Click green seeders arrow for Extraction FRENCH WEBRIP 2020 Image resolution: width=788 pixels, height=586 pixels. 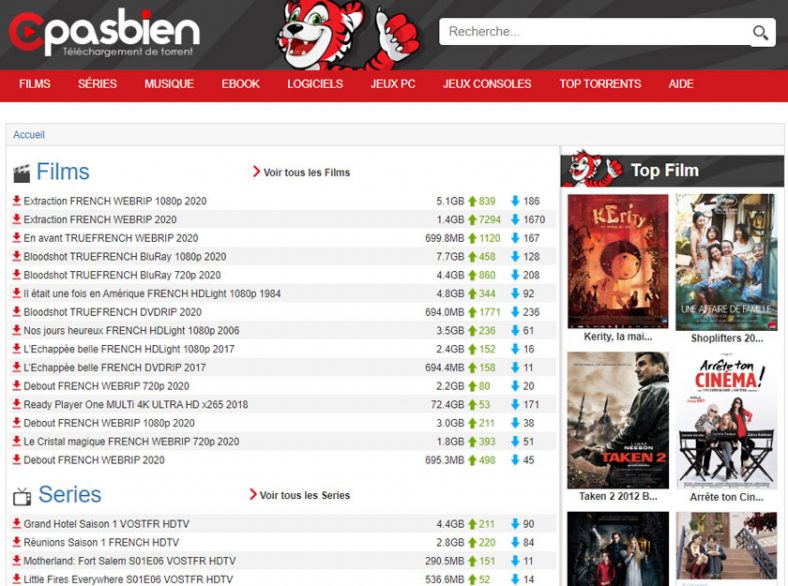pyautogui.click(x=472, y=220)
